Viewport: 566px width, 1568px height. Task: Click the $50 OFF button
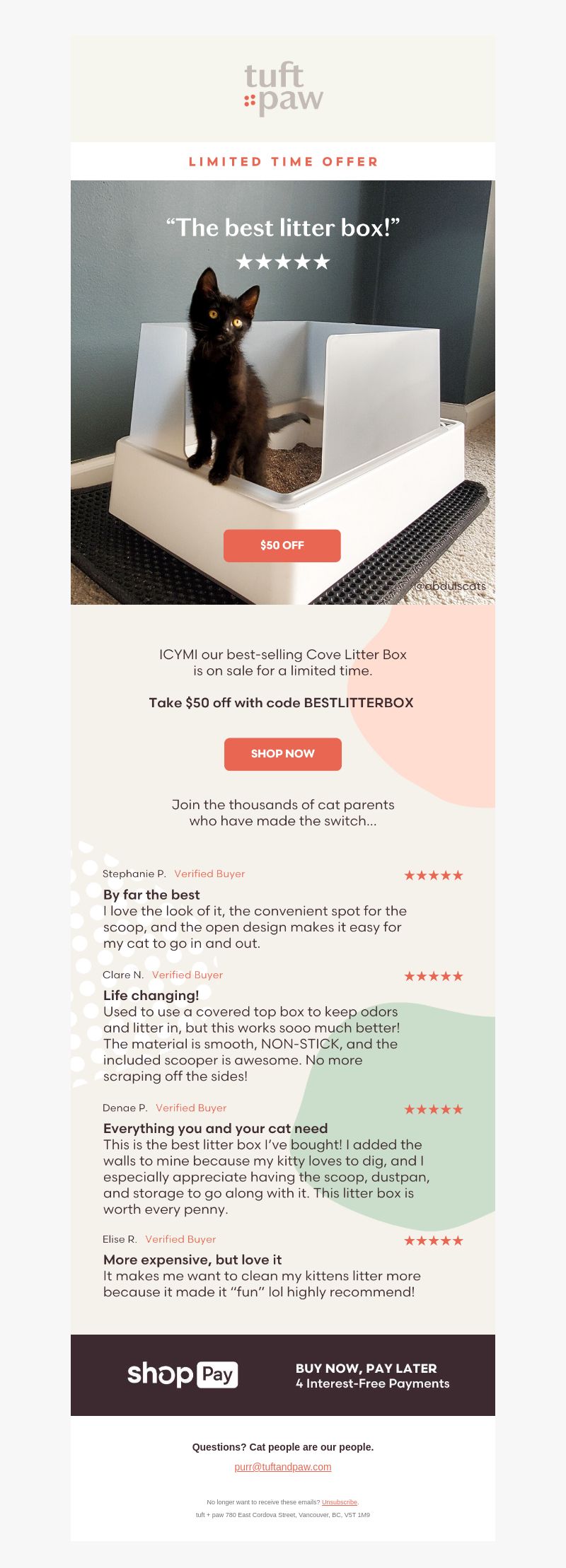coord(282,545)
